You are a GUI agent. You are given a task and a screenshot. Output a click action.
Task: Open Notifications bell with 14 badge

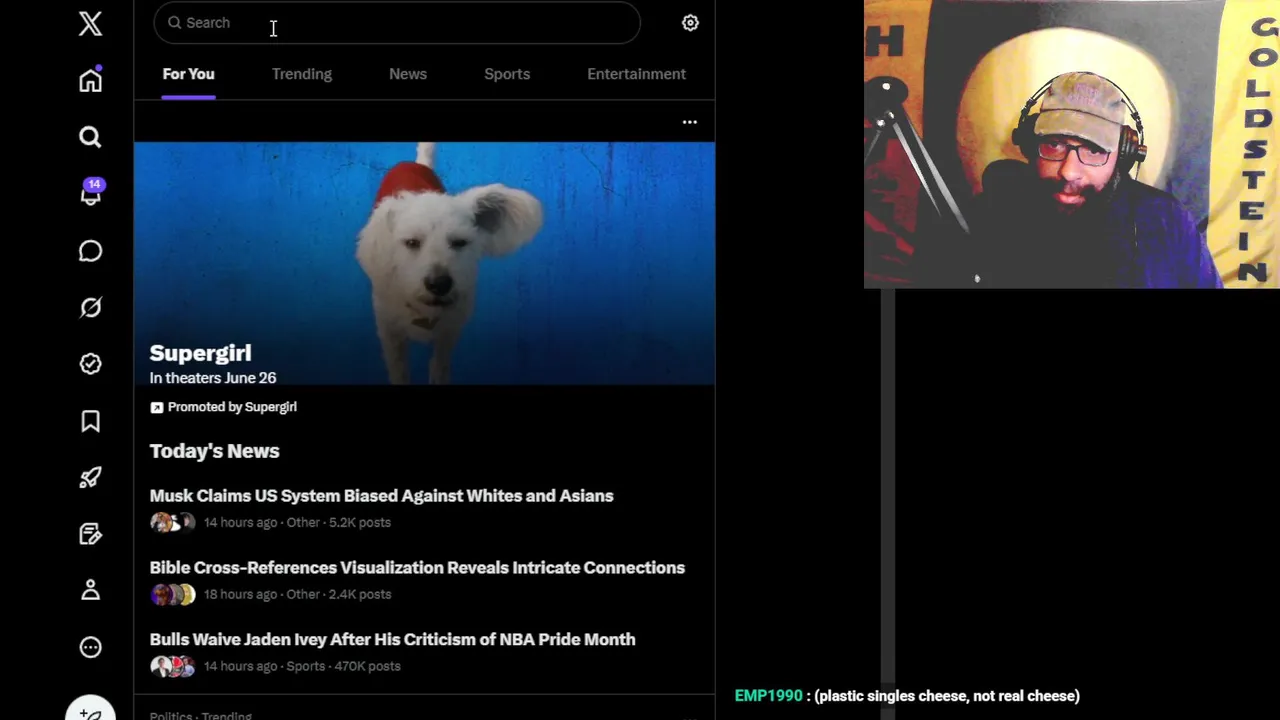[x=91, y=193]
